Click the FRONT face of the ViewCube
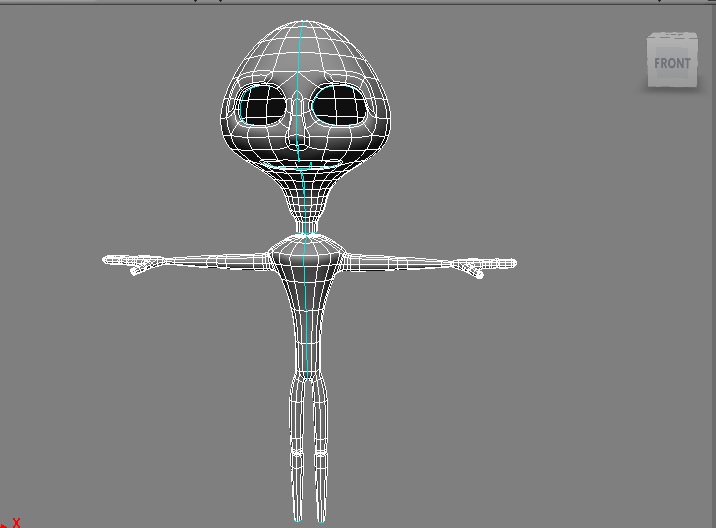This screenshot has width=716, height=528. 672,63
